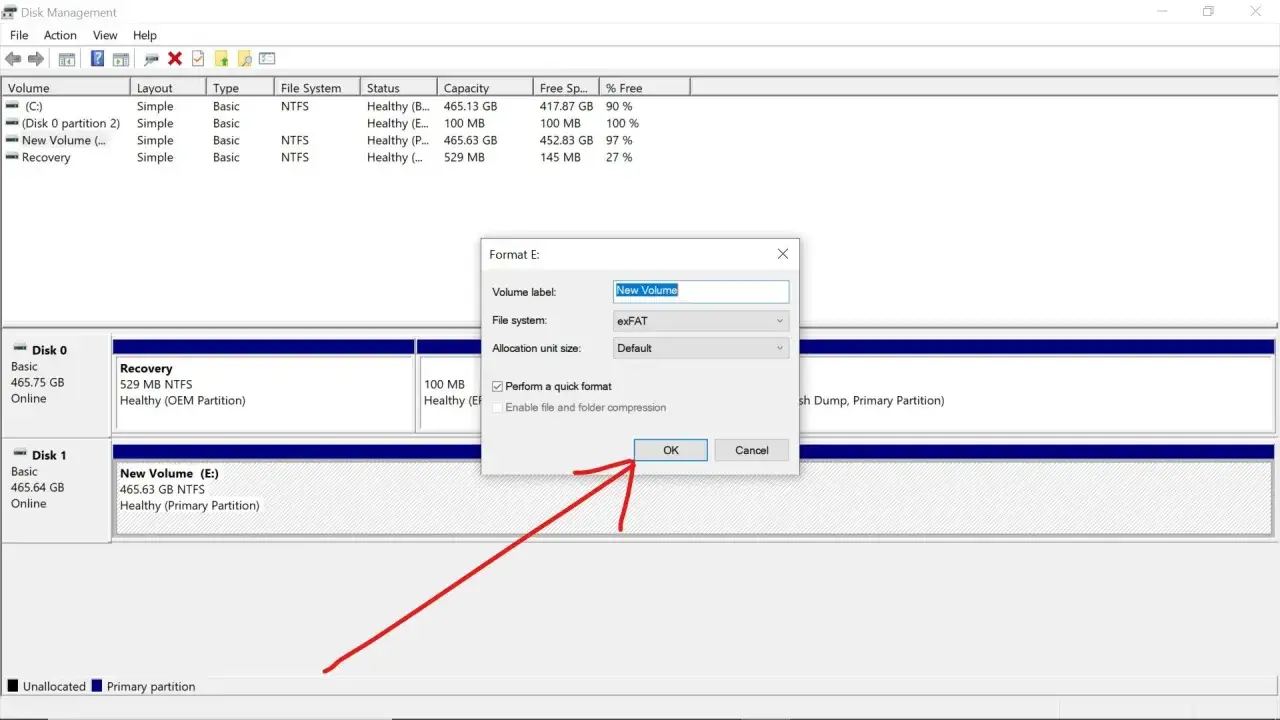Close the Format E: dialog

pyautogui.click(x=783, y=254)
